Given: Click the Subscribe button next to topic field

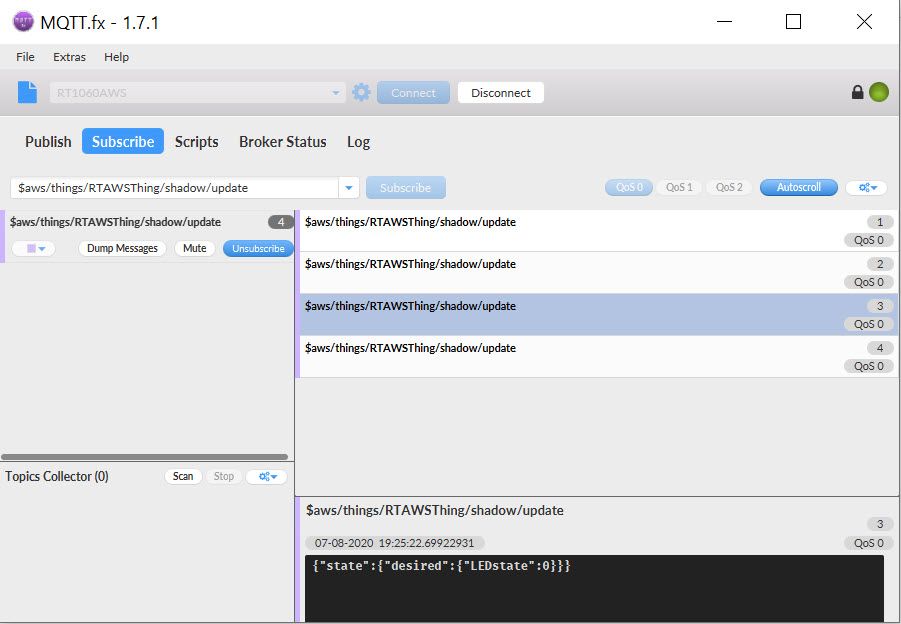Looking at the screenshot, I should [x=406, y=188].
